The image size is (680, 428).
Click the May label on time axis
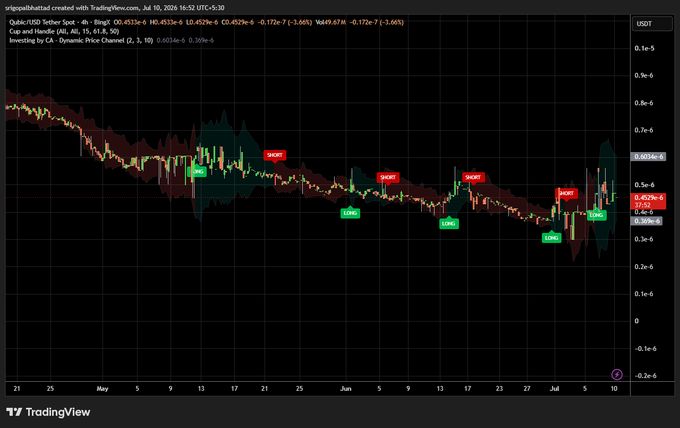point(102,389)
